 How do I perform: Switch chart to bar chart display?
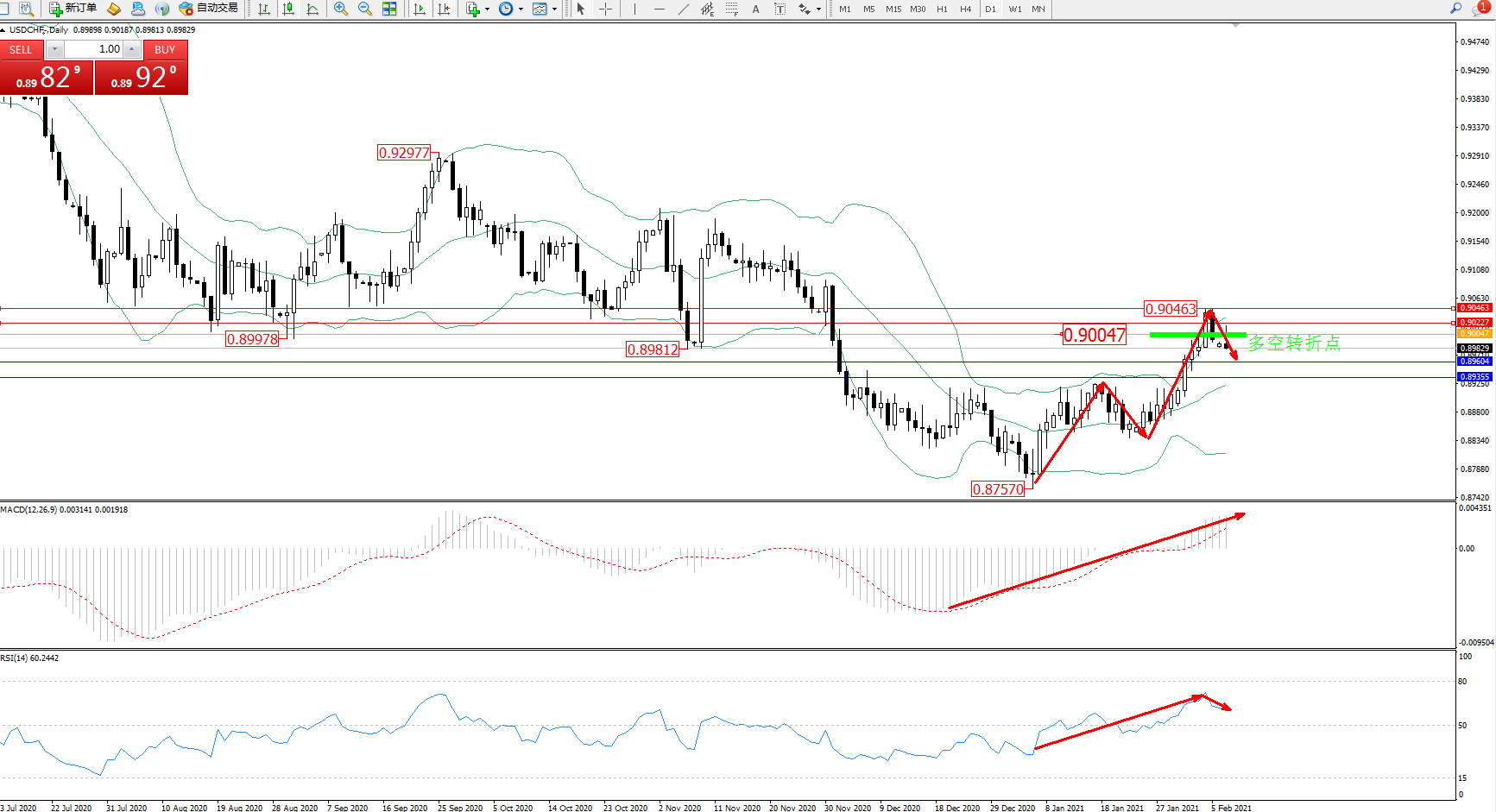point(264,9)
